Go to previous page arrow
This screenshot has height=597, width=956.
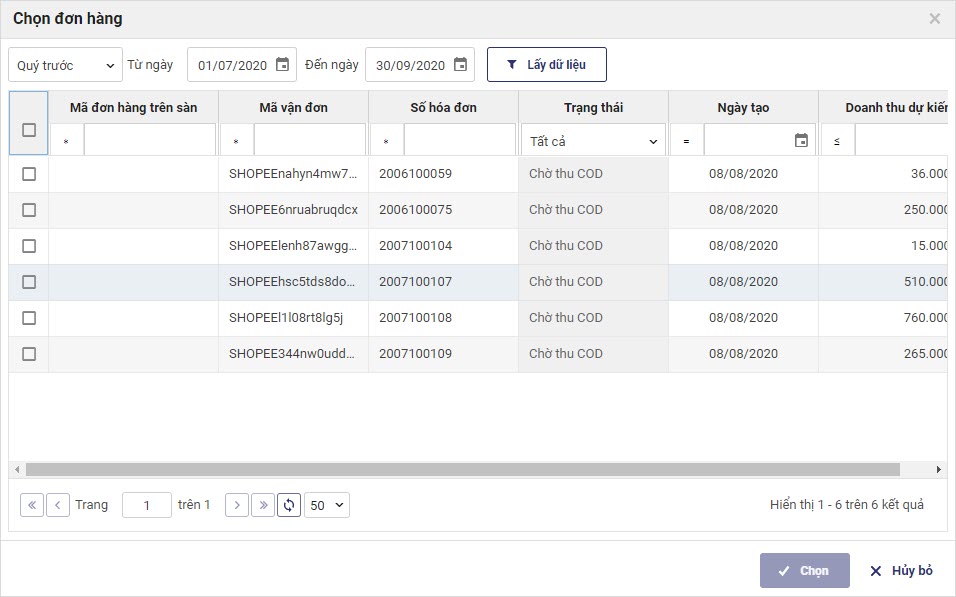click(58, 505)
